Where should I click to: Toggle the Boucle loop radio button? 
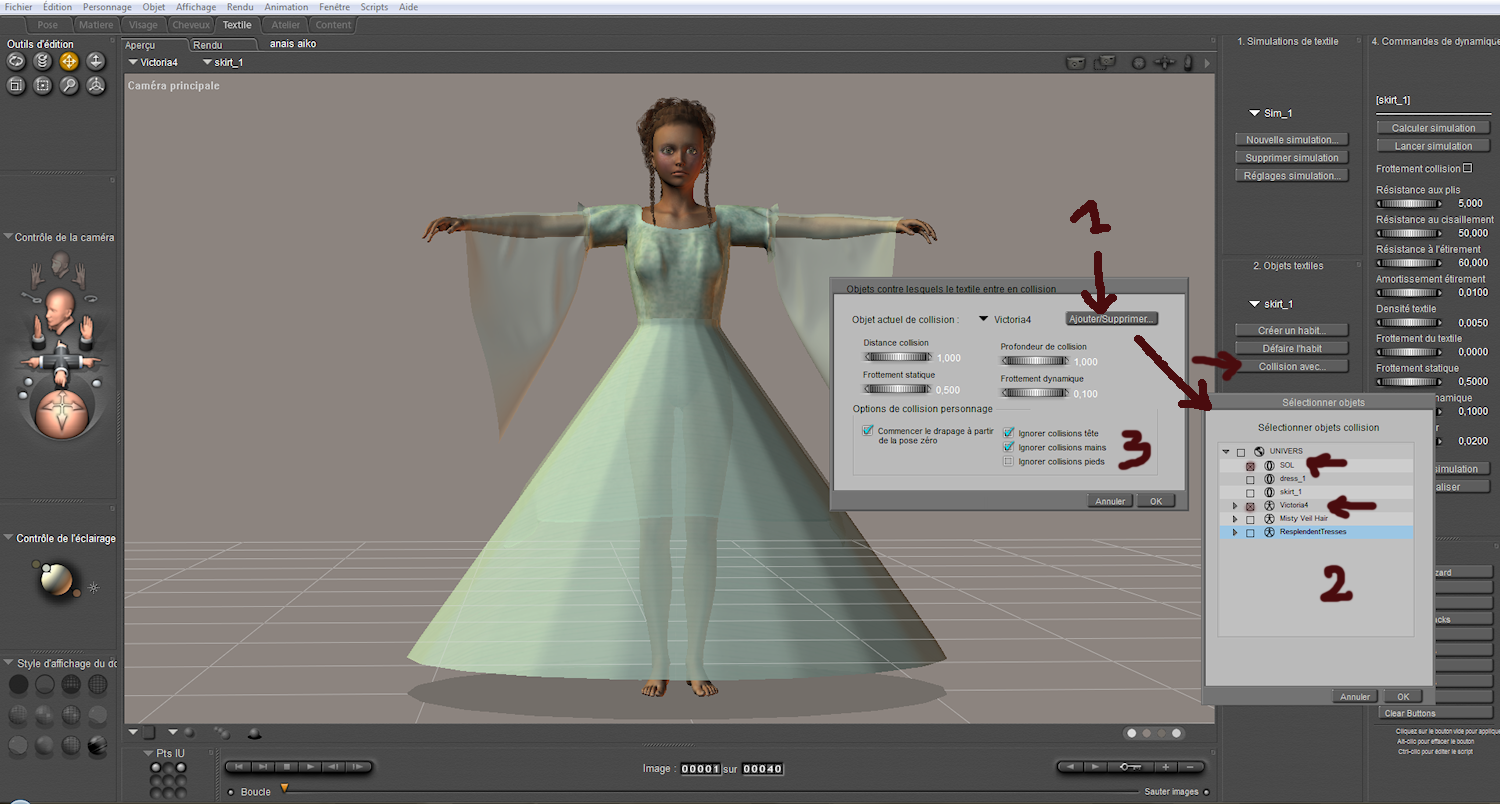(231, 792)
